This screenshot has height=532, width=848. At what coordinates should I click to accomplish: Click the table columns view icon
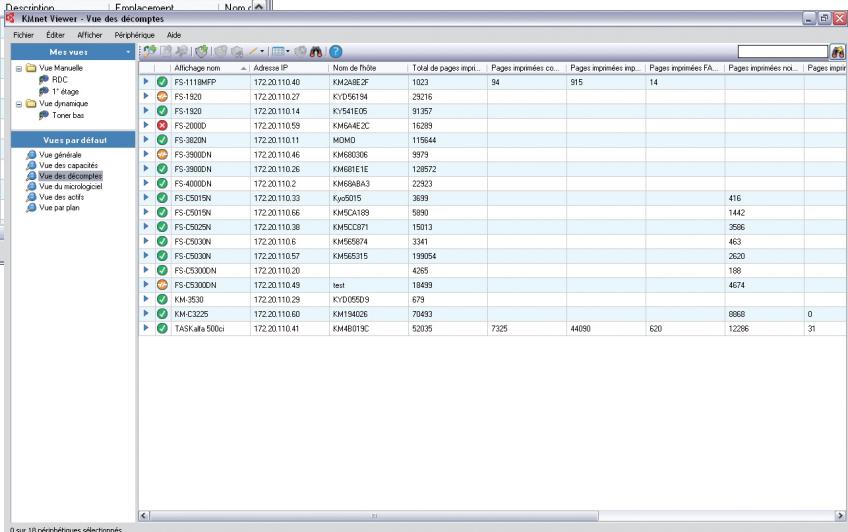pos(278,51)
